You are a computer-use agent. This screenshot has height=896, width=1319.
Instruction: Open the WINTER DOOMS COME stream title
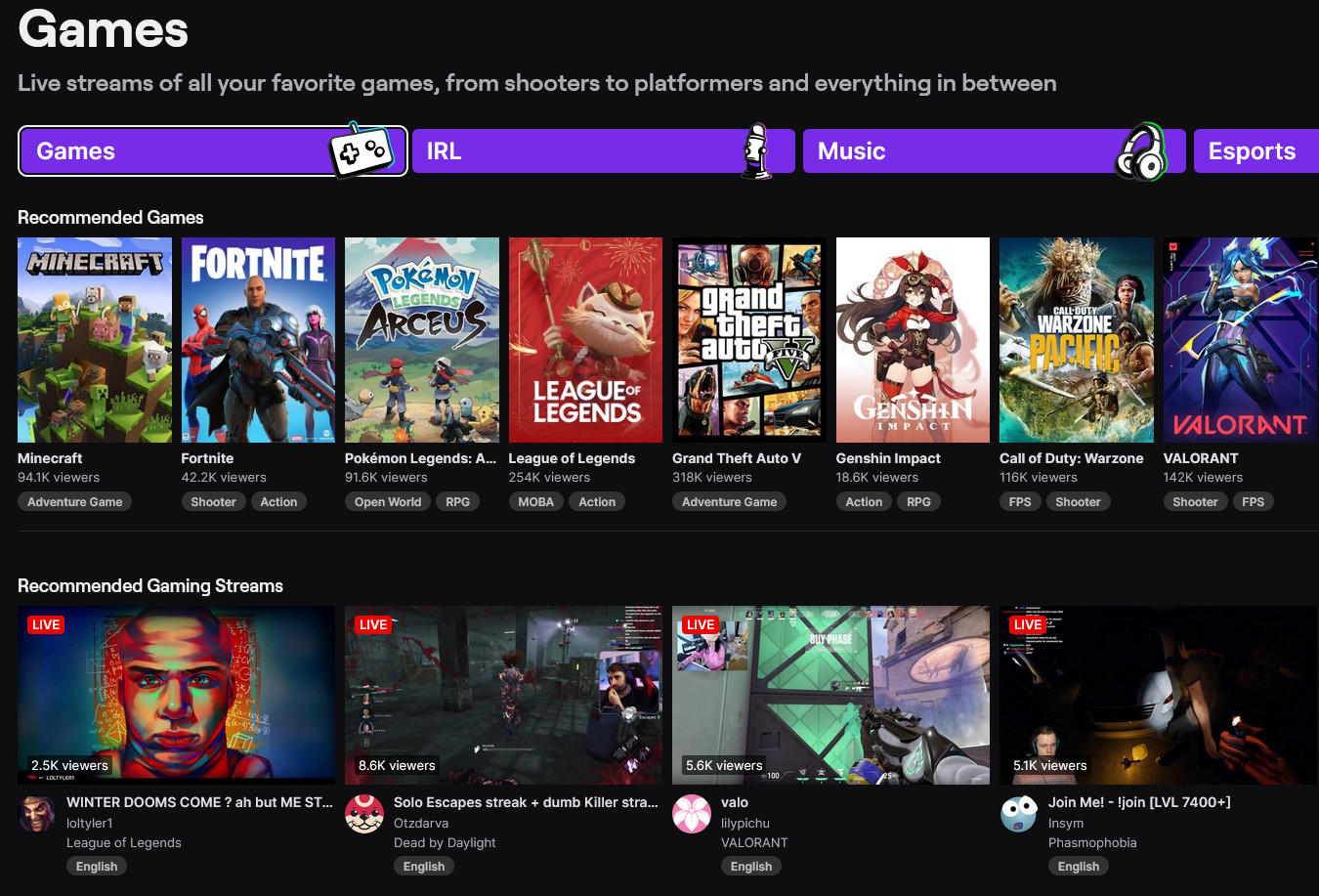click(199, 802)
